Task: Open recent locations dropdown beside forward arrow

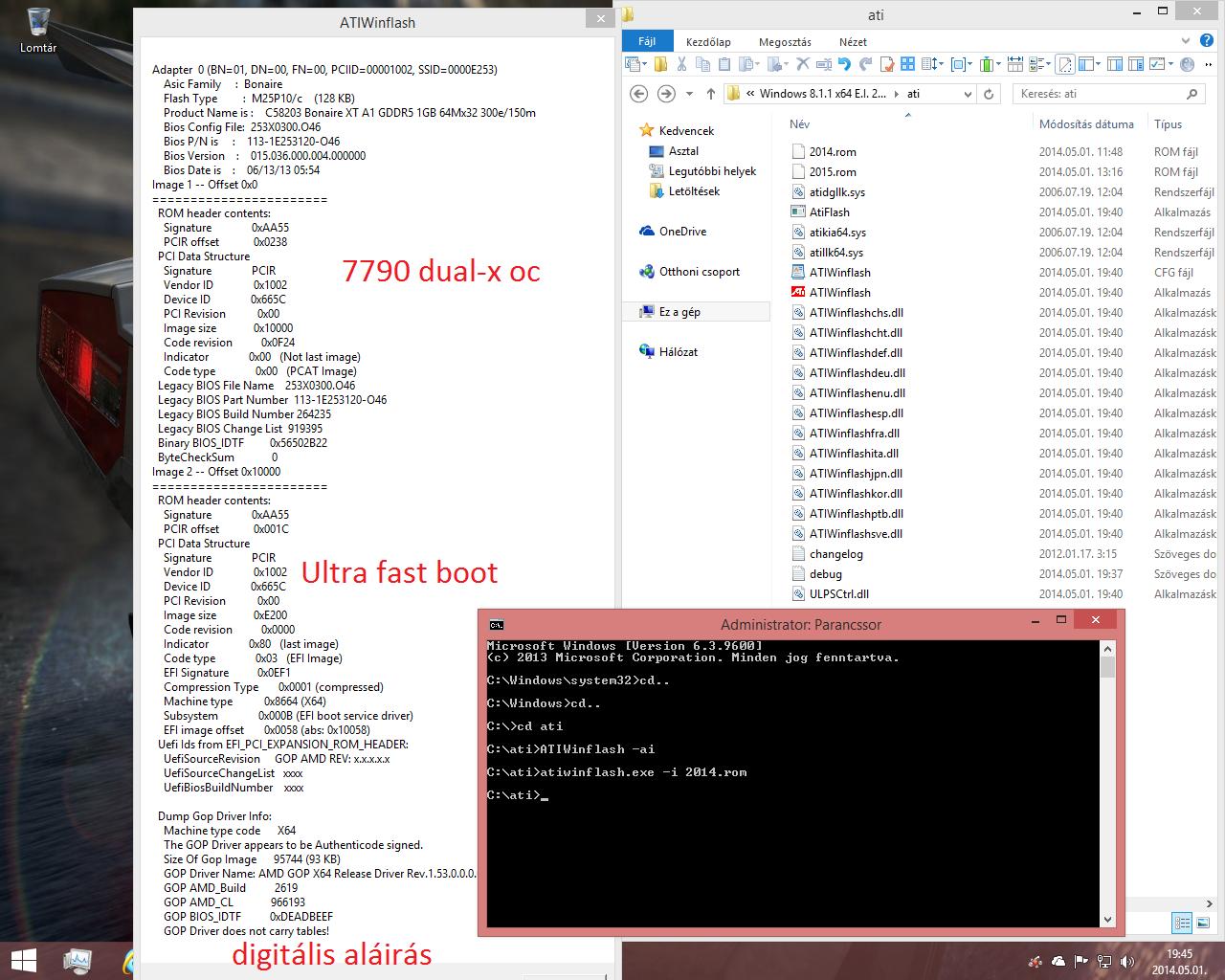Action: [x=689, y=94]
